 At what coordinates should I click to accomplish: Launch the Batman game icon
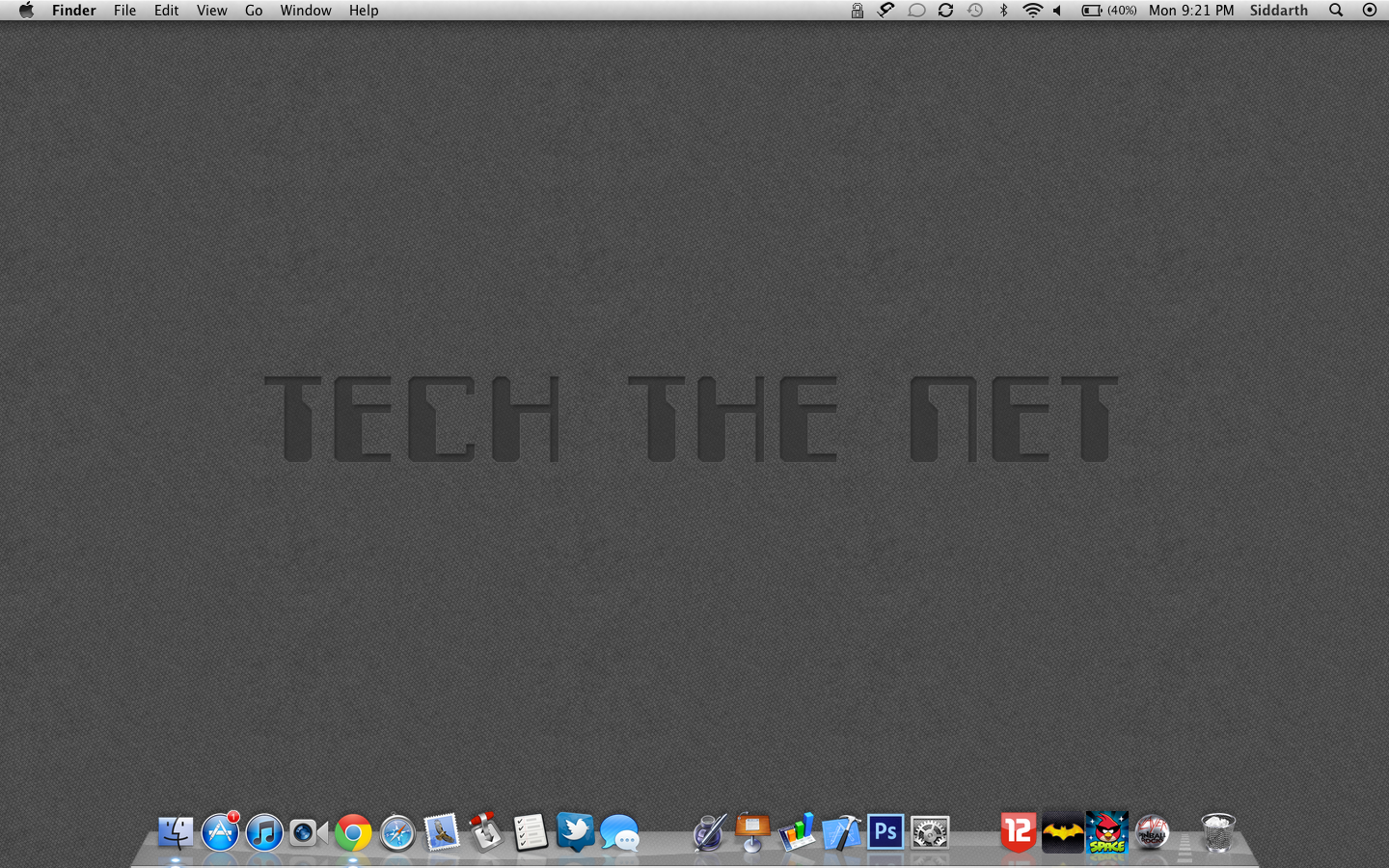(1062, 831)
